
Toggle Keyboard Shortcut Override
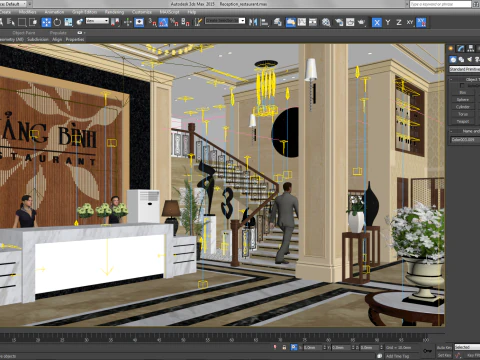coord(139,22)
